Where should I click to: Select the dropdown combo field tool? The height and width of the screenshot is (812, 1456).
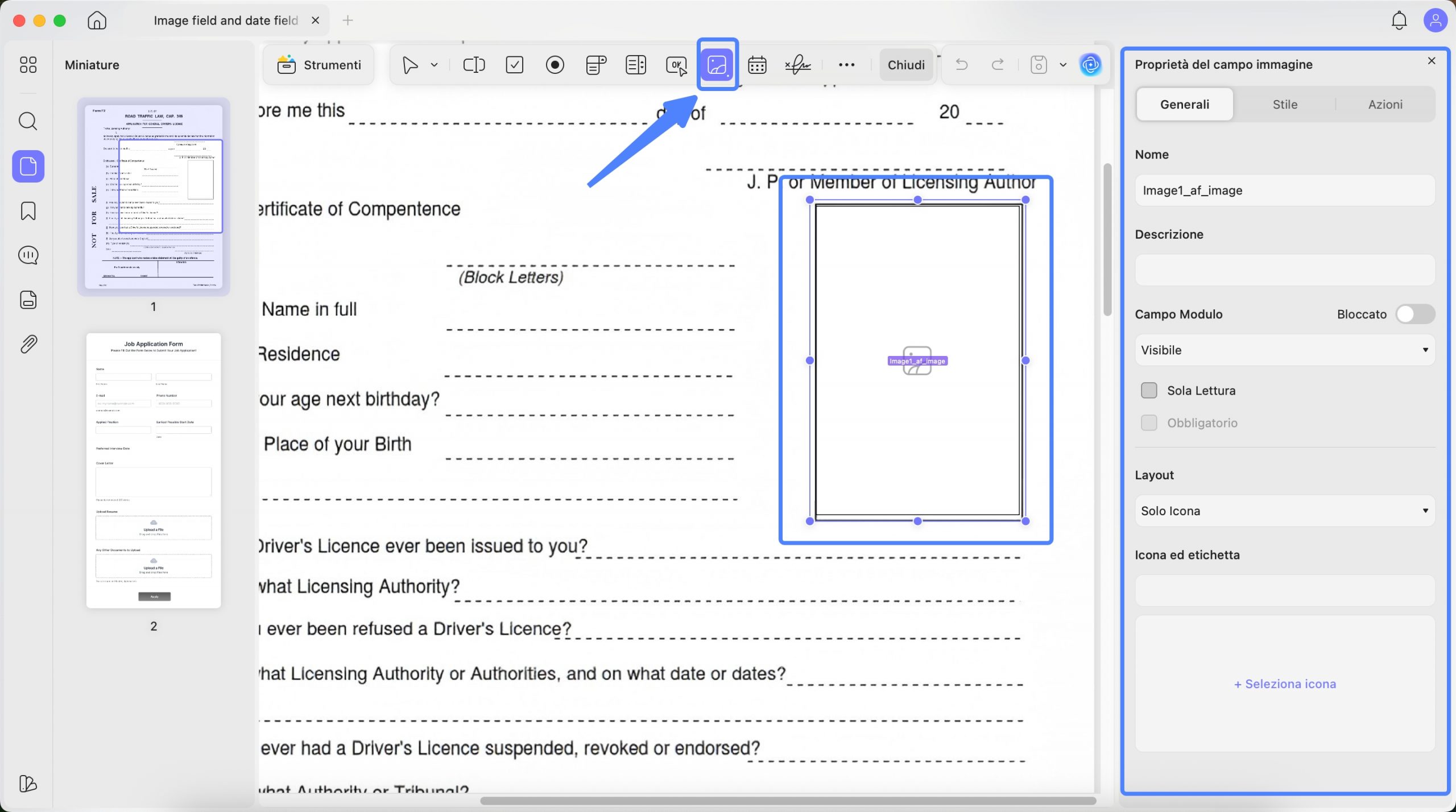pyautogui.click(x=595, y=65)
